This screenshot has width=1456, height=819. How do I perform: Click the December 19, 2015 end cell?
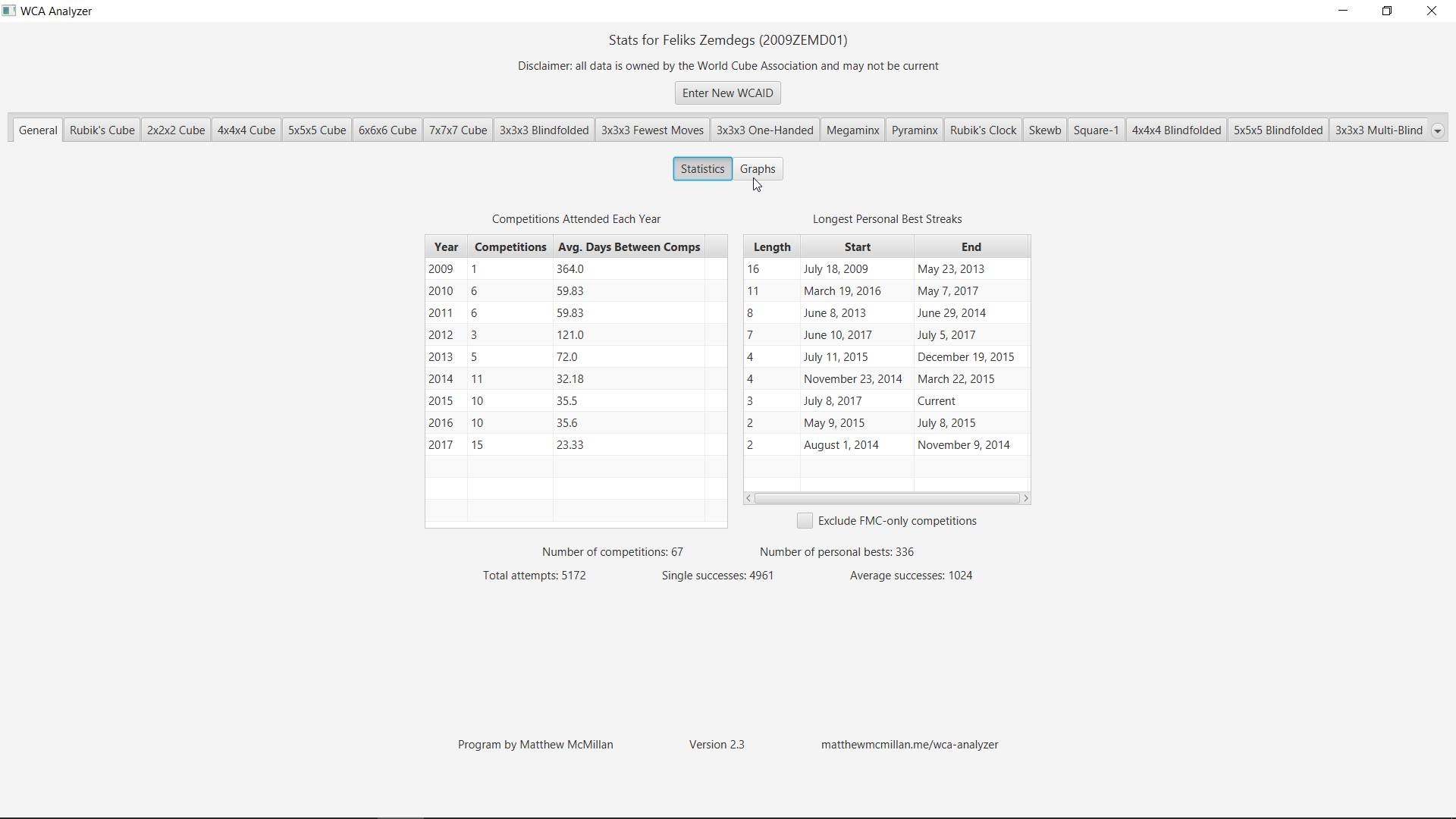point(971,357)
